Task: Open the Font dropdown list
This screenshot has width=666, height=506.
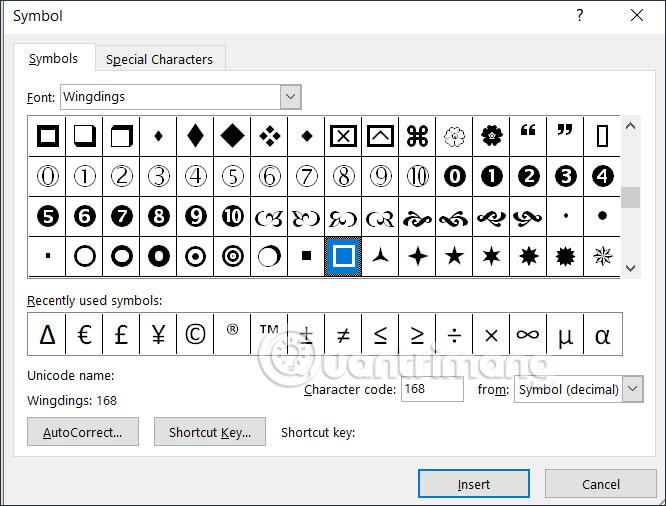Action: coord(291,97)
